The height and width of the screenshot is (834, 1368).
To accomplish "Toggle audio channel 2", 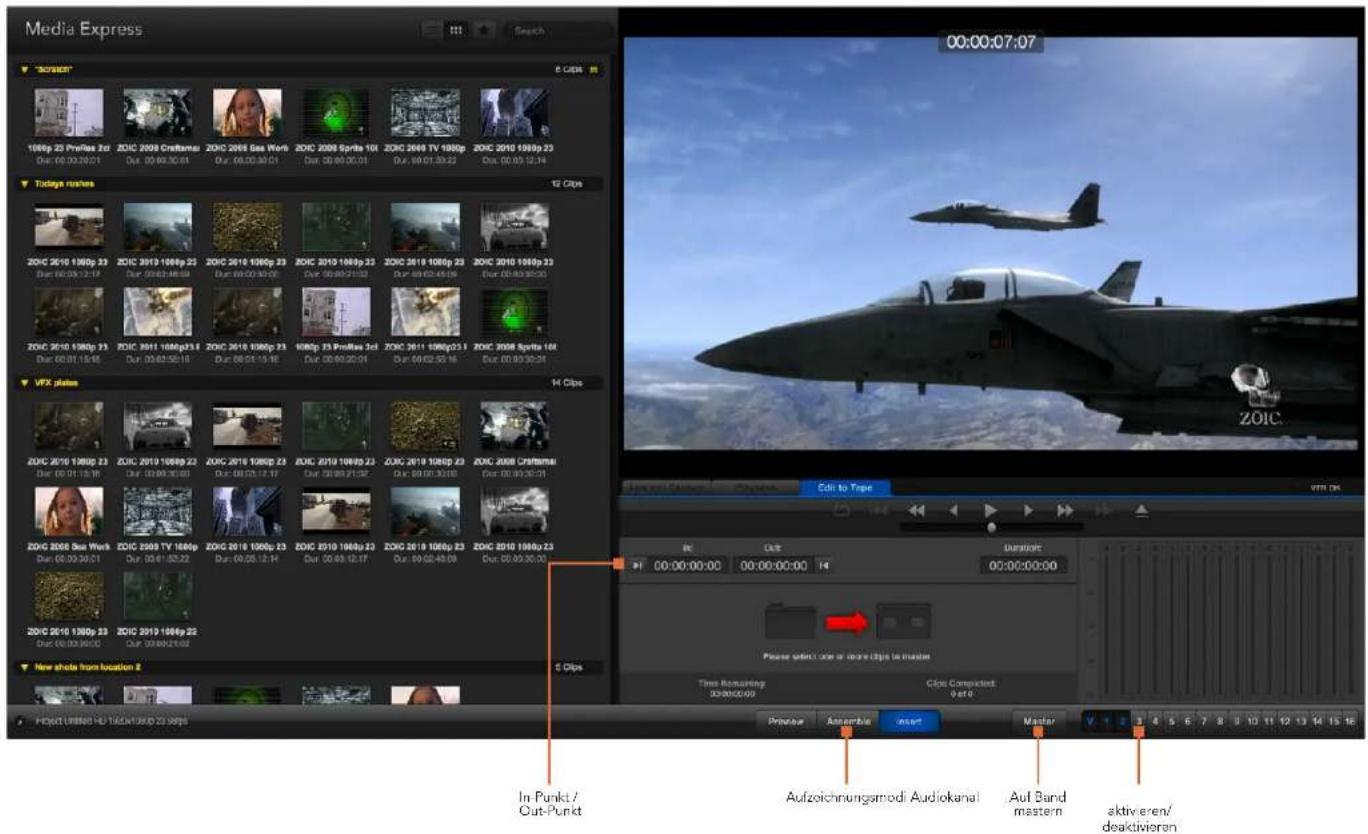I will pos(1123,721).
